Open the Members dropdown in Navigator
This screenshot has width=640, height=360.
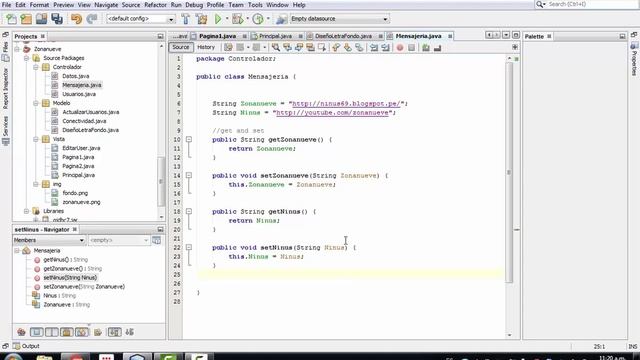pos(49,240)
